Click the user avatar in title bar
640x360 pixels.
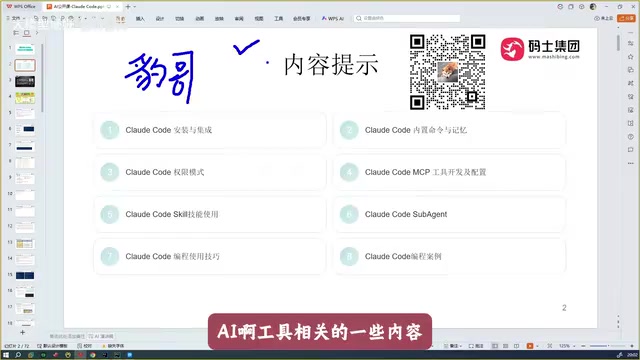[593, 7]
